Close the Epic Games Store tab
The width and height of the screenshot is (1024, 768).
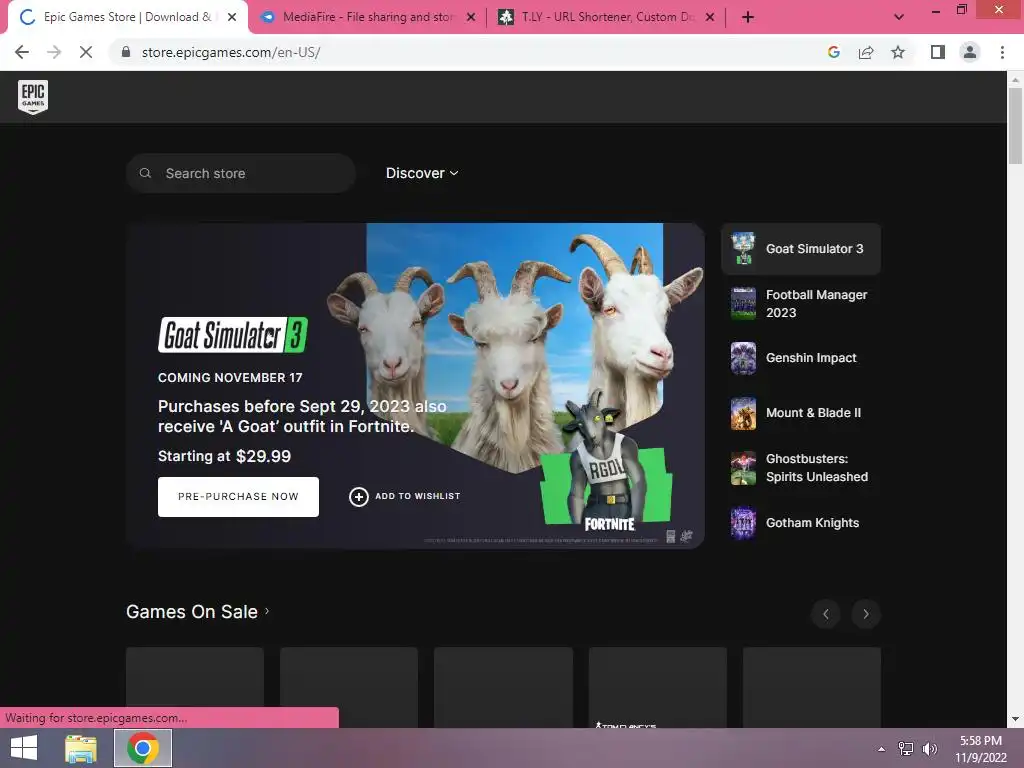(x=232, y=18)
